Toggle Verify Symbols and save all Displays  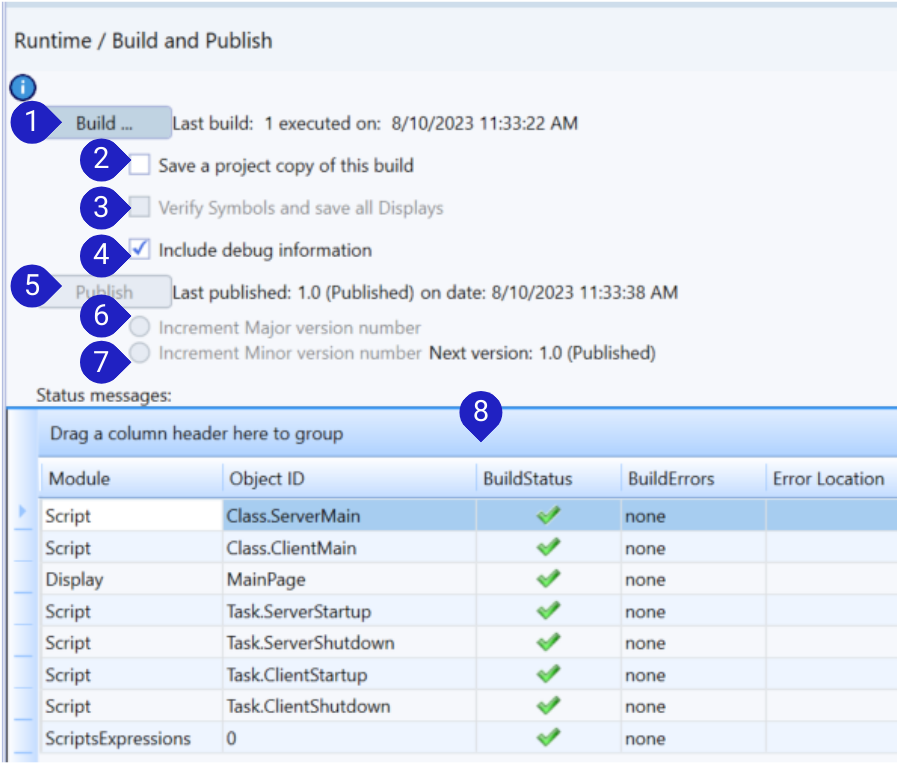(x=140, y=207)
